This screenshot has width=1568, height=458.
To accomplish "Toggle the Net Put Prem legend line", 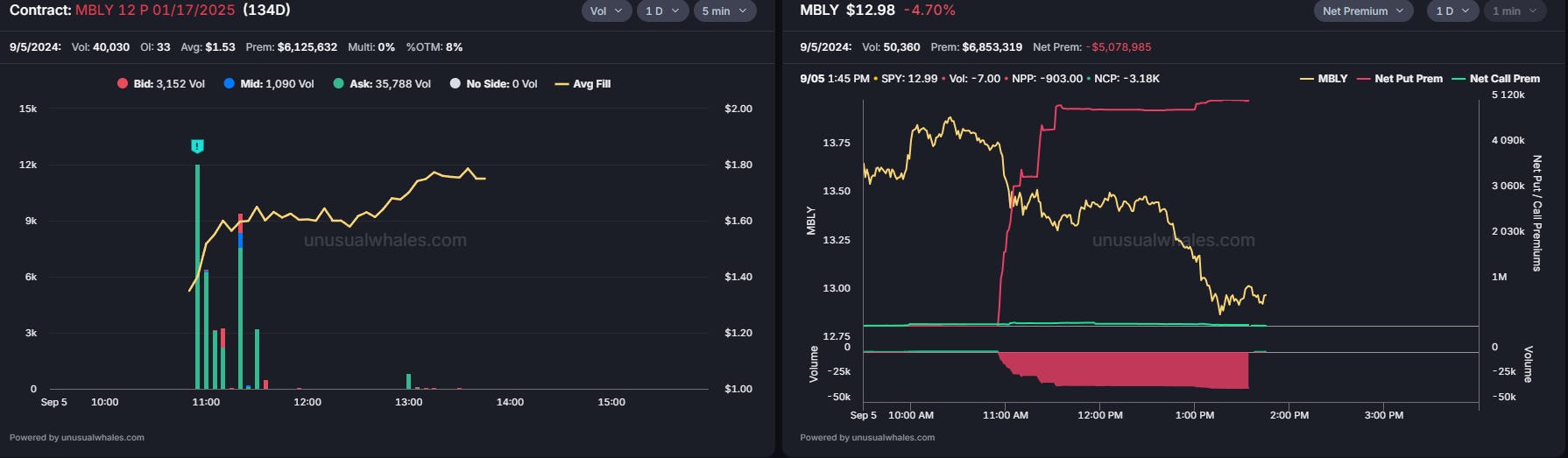I will coord(1400,79).
